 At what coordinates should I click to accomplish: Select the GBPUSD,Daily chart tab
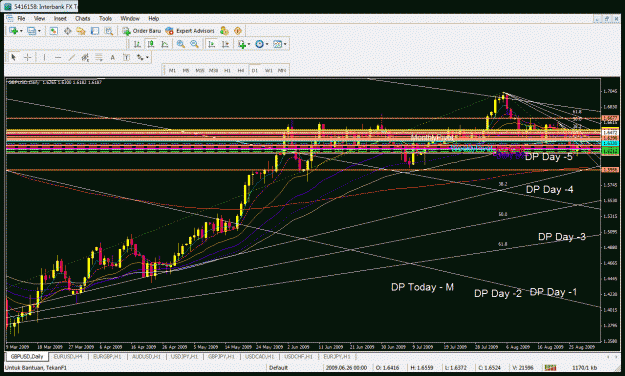tap(27, 356)
